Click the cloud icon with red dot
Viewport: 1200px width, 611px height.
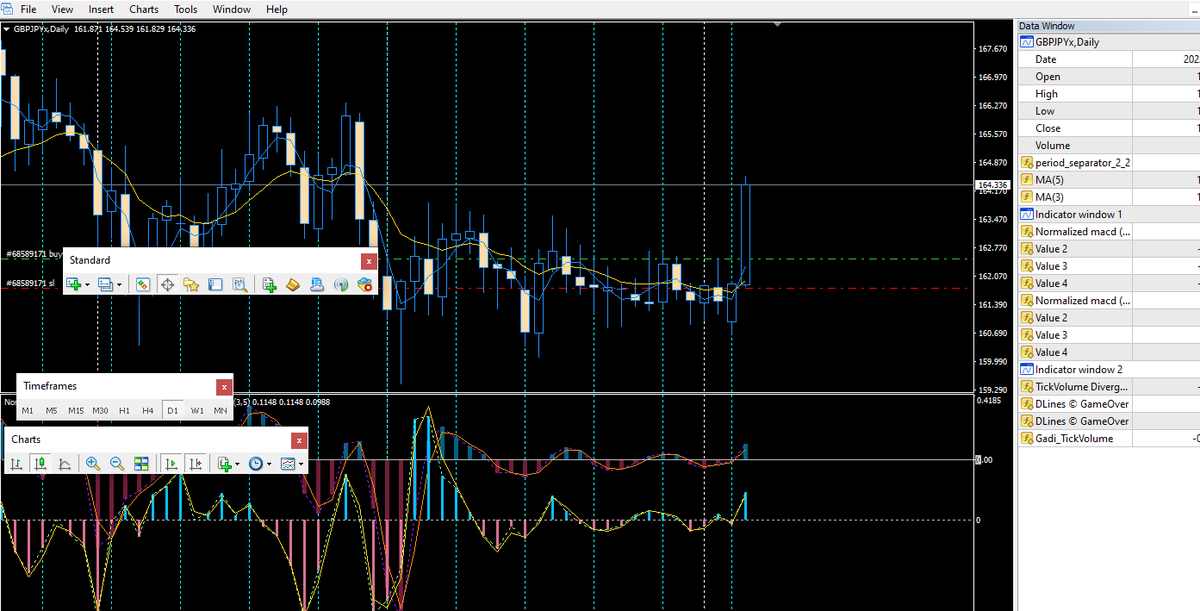[x=365, y=284]
